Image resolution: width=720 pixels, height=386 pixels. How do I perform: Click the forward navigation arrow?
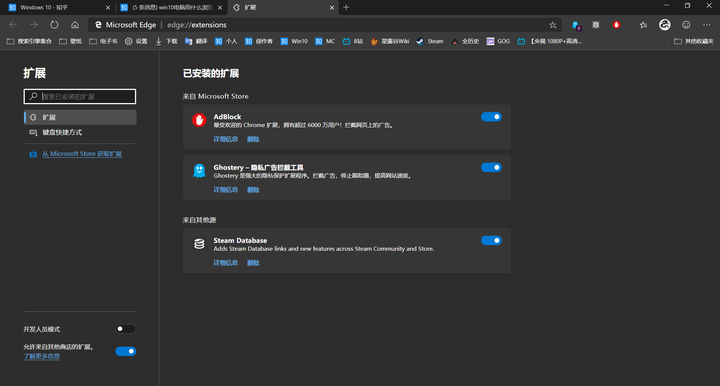[34, 25]
